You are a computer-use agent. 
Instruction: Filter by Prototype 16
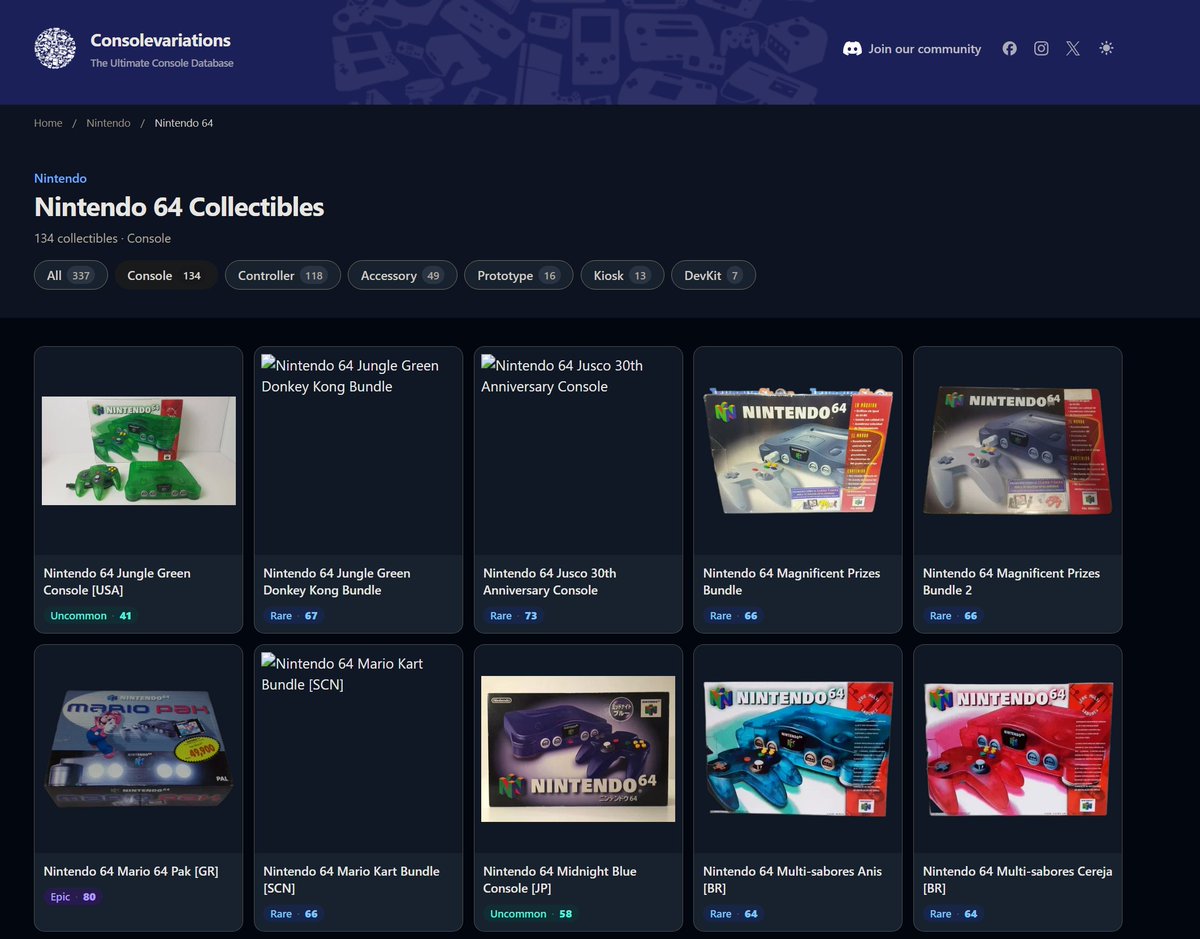(518, 275)
